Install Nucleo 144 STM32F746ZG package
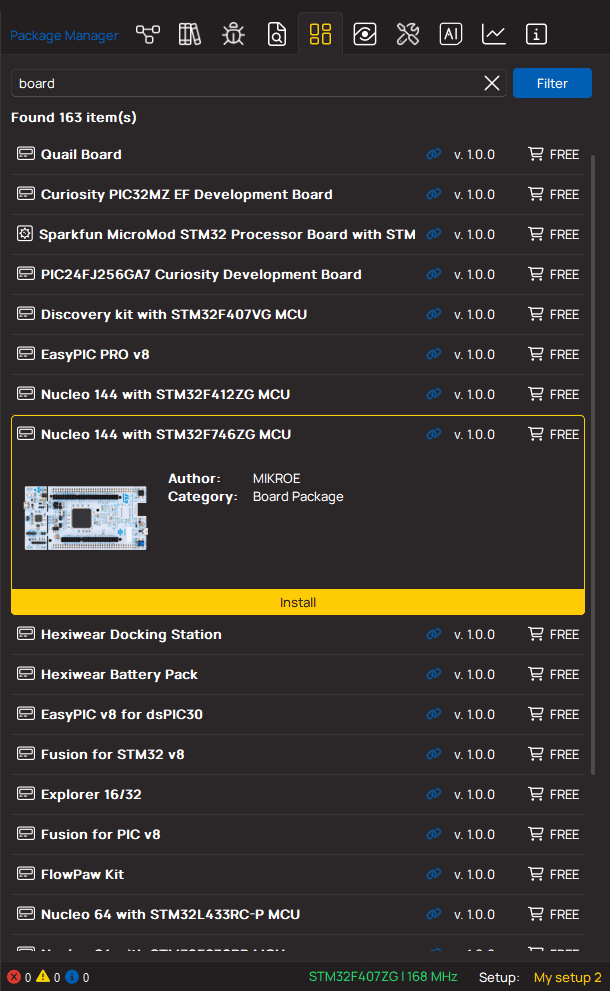This screenshot has height=991, width=610. (x=298, y=603)
